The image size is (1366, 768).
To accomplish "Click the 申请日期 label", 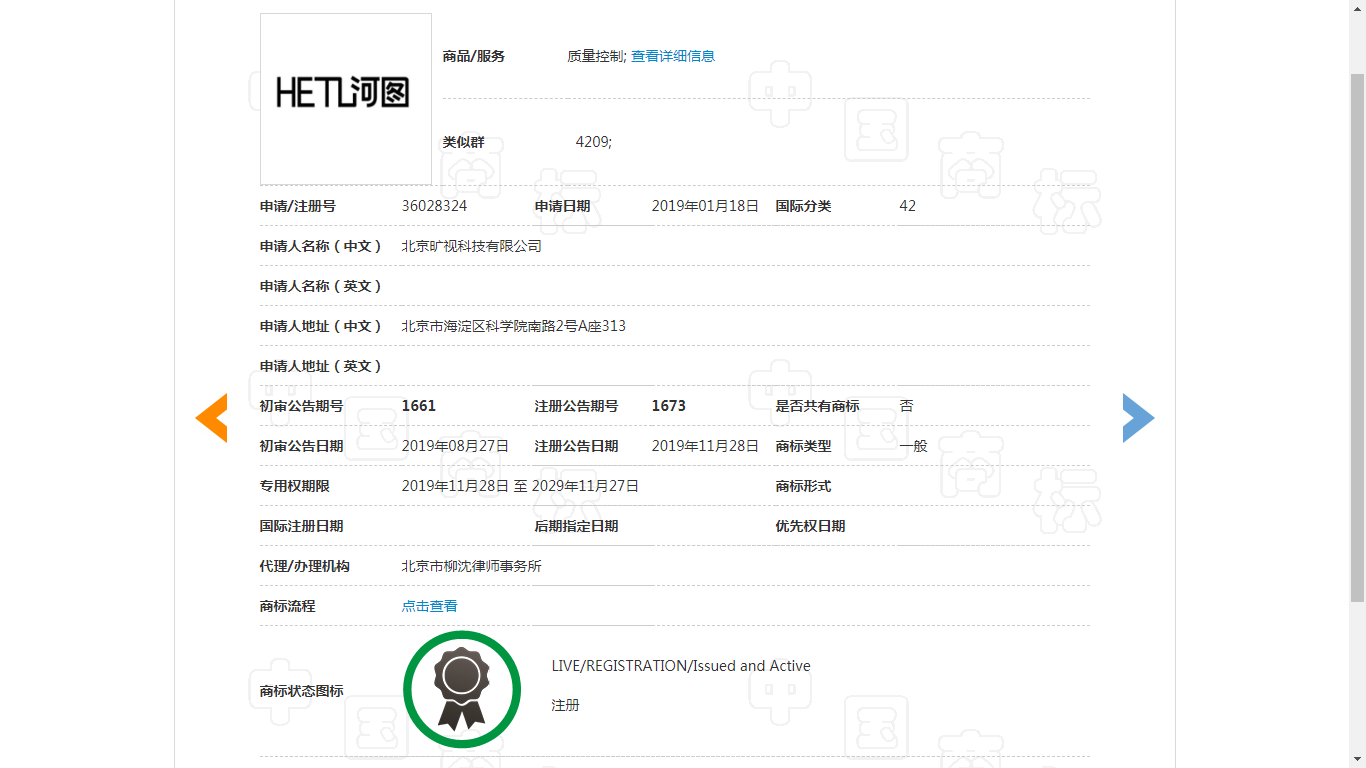I will point(563,206).
